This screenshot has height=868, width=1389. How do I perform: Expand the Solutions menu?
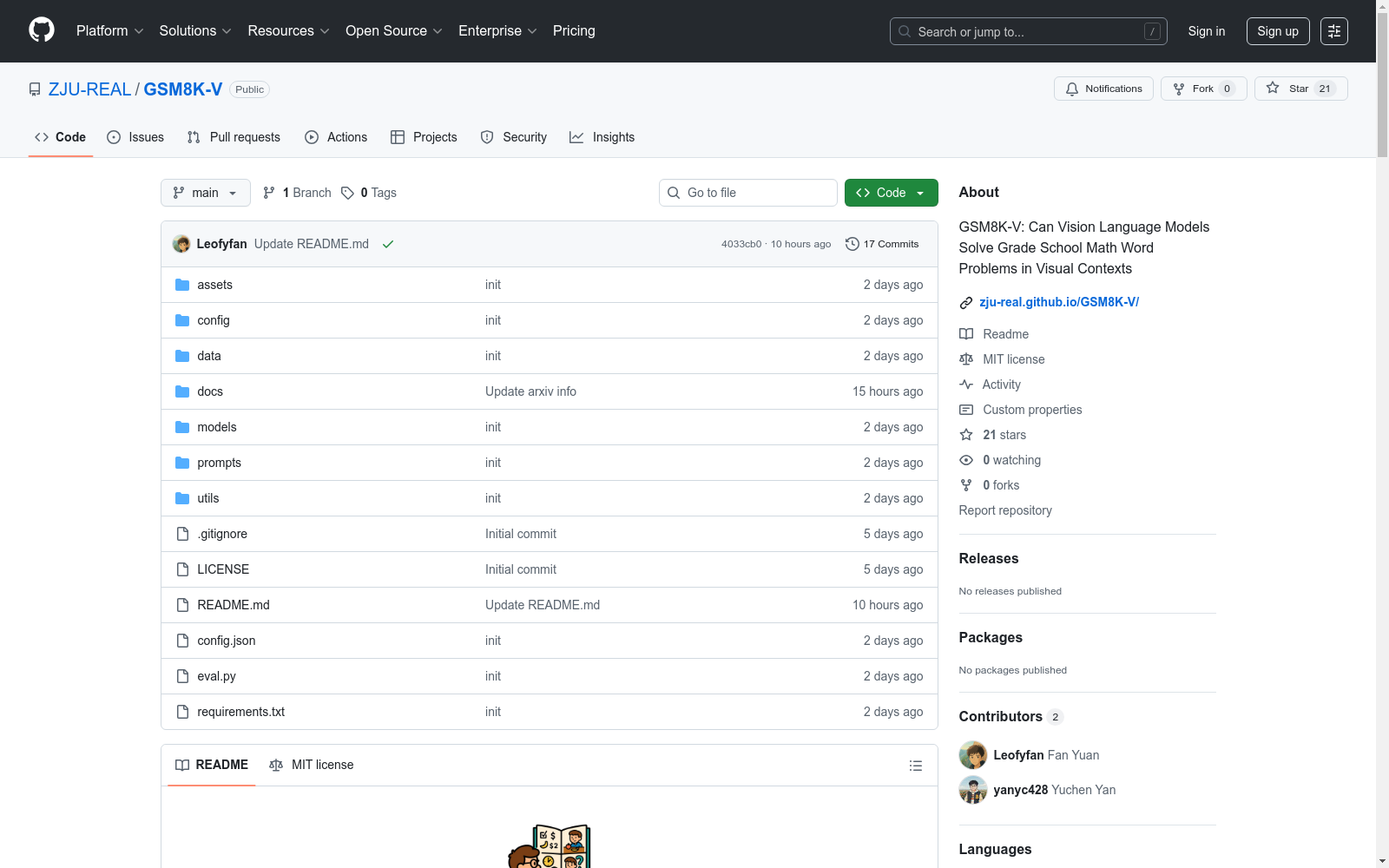(x=195, y=30)
